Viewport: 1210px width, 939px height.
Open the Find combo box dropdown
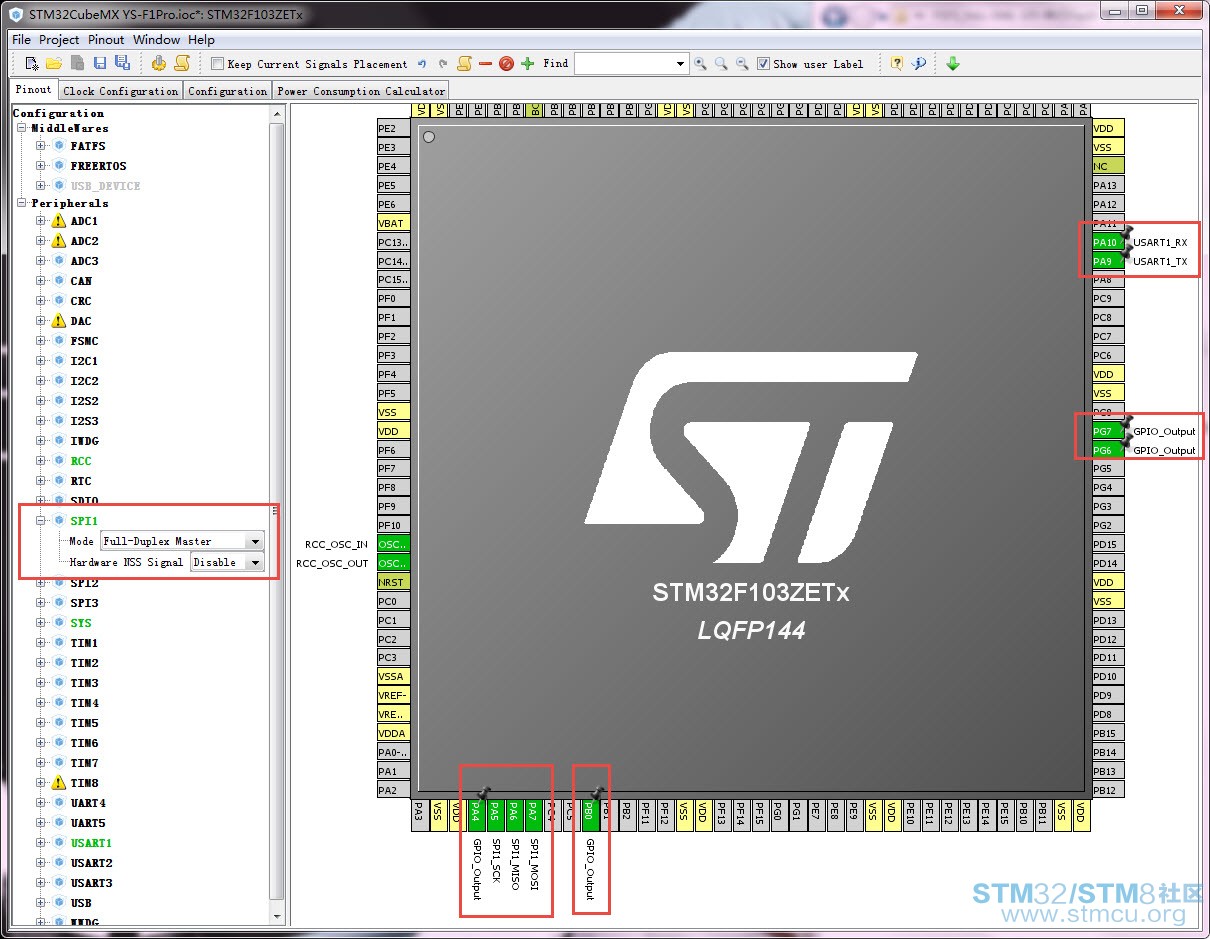[681, 64]
